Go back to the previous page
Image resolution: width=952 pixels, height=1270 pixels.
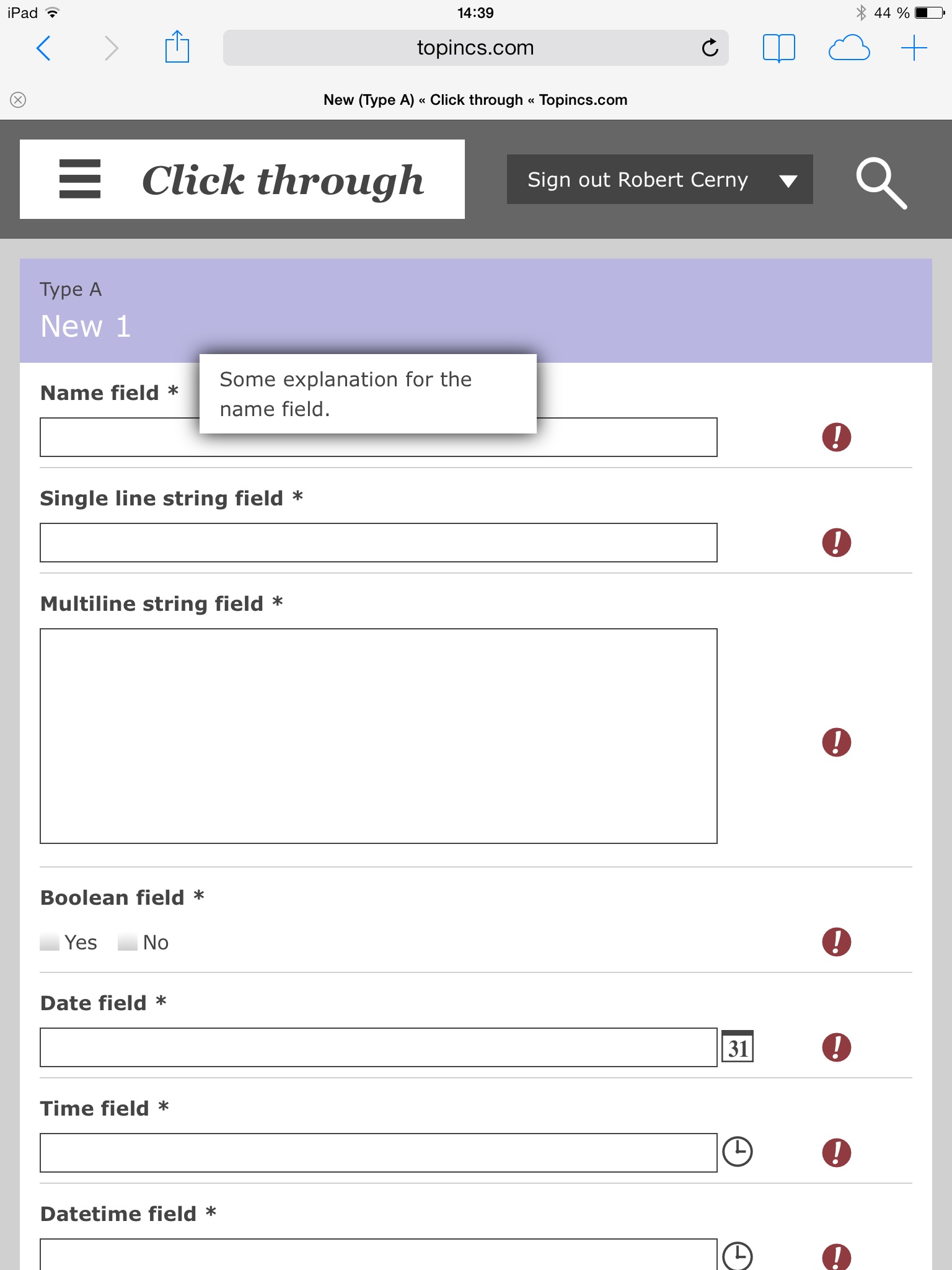43,48
